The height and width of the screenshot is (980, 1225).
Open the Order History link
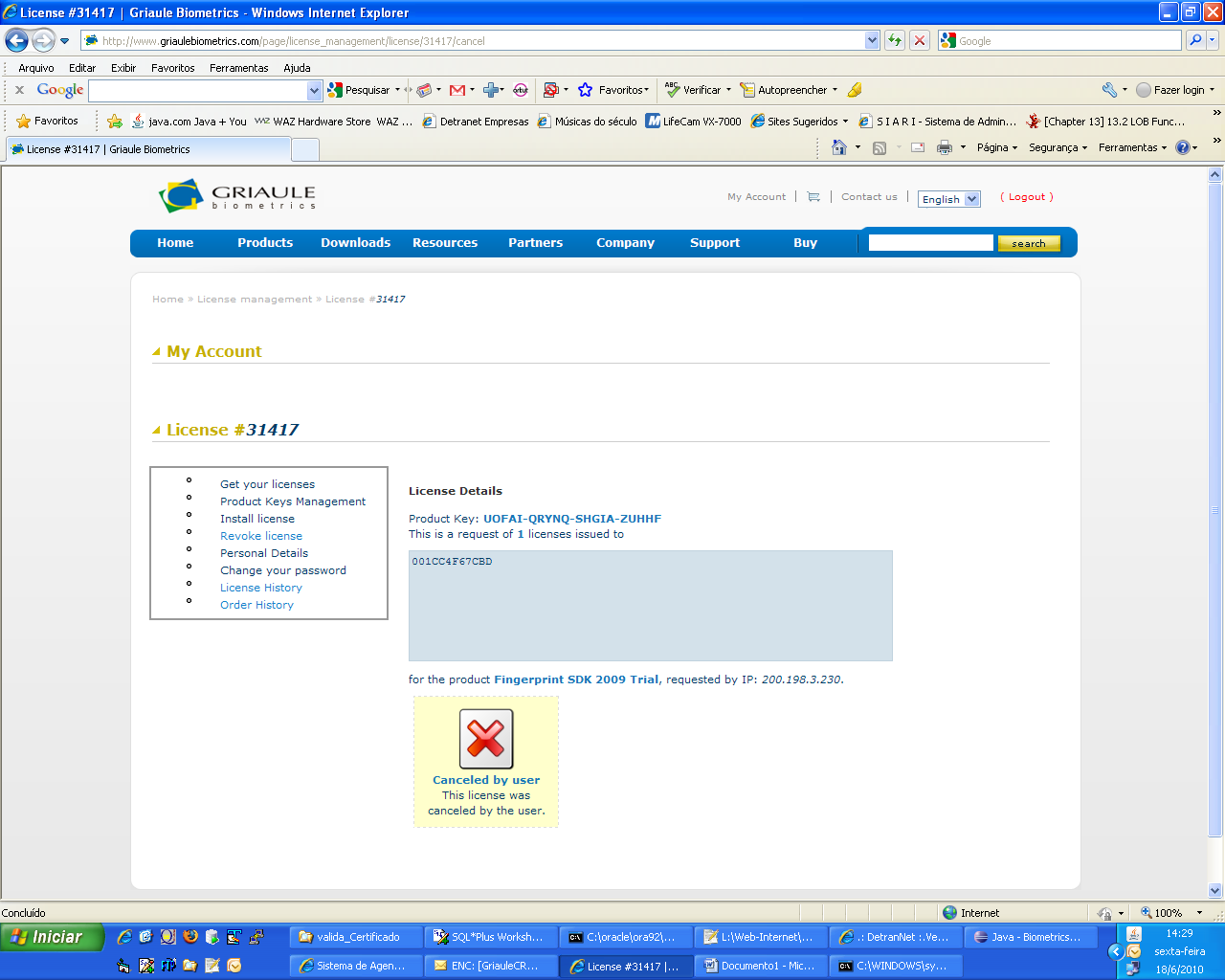256,605
